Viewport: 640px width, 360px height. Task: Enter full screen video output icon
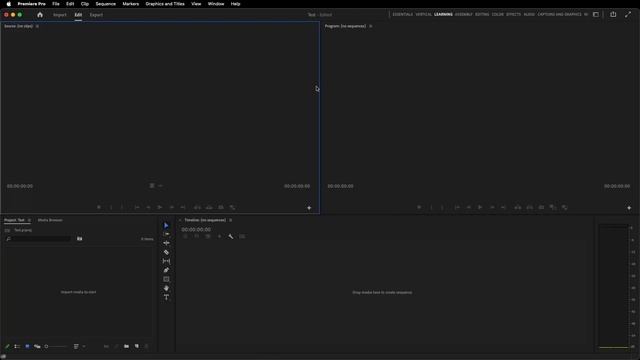[x=628, y=14]
